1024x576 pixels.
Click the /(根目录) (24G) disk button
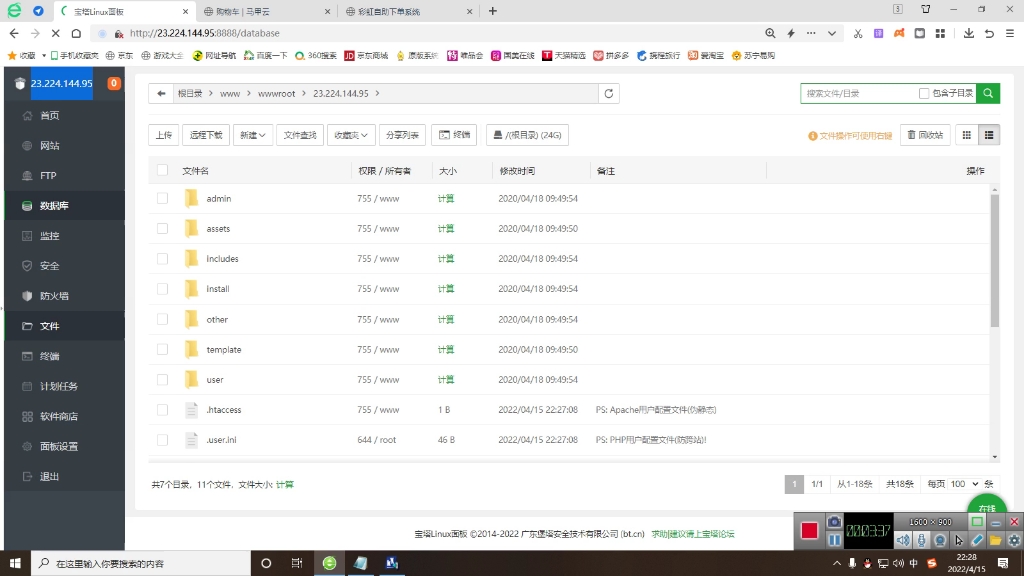527,135
